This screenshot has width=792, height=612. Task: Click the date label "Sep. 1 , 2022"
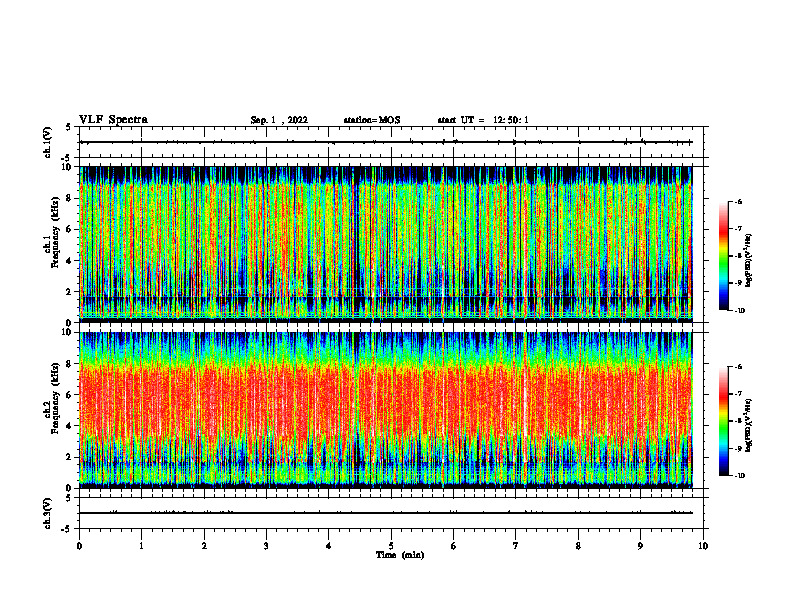click(279, 120)
